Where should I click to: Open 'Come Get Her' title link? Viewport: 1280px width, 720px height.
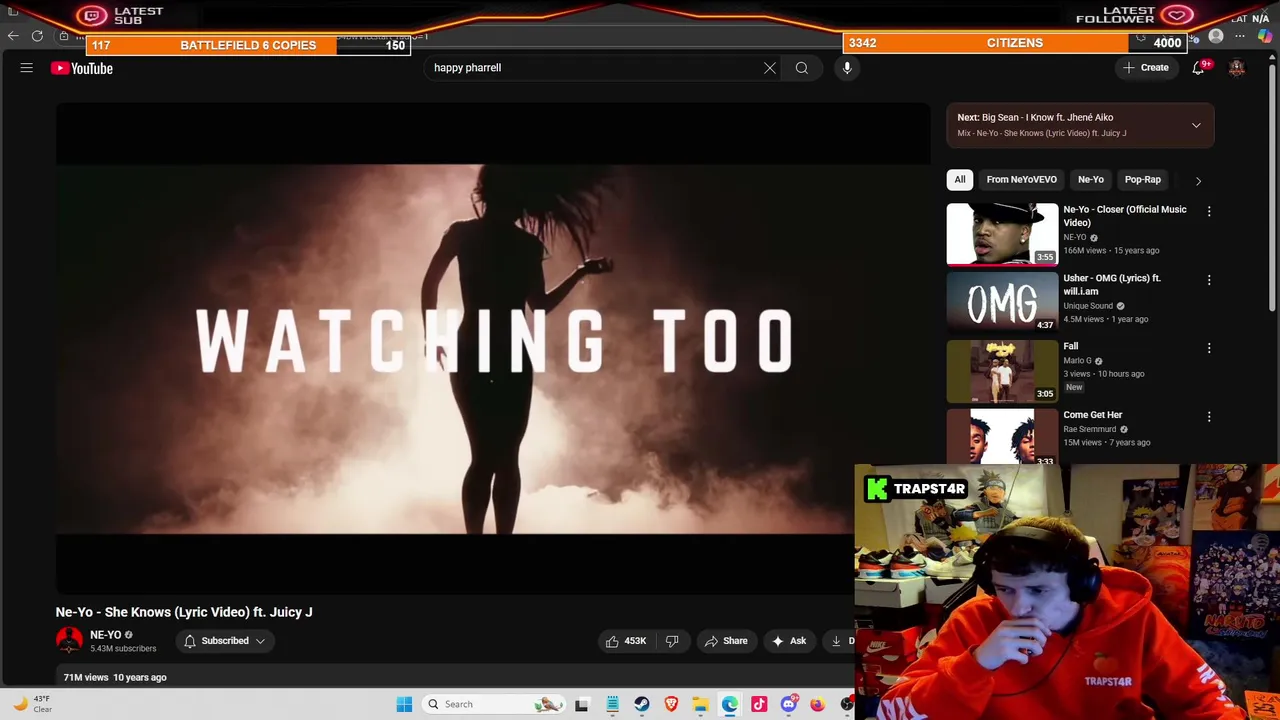pyautogui.click(x=1092, y=415)
